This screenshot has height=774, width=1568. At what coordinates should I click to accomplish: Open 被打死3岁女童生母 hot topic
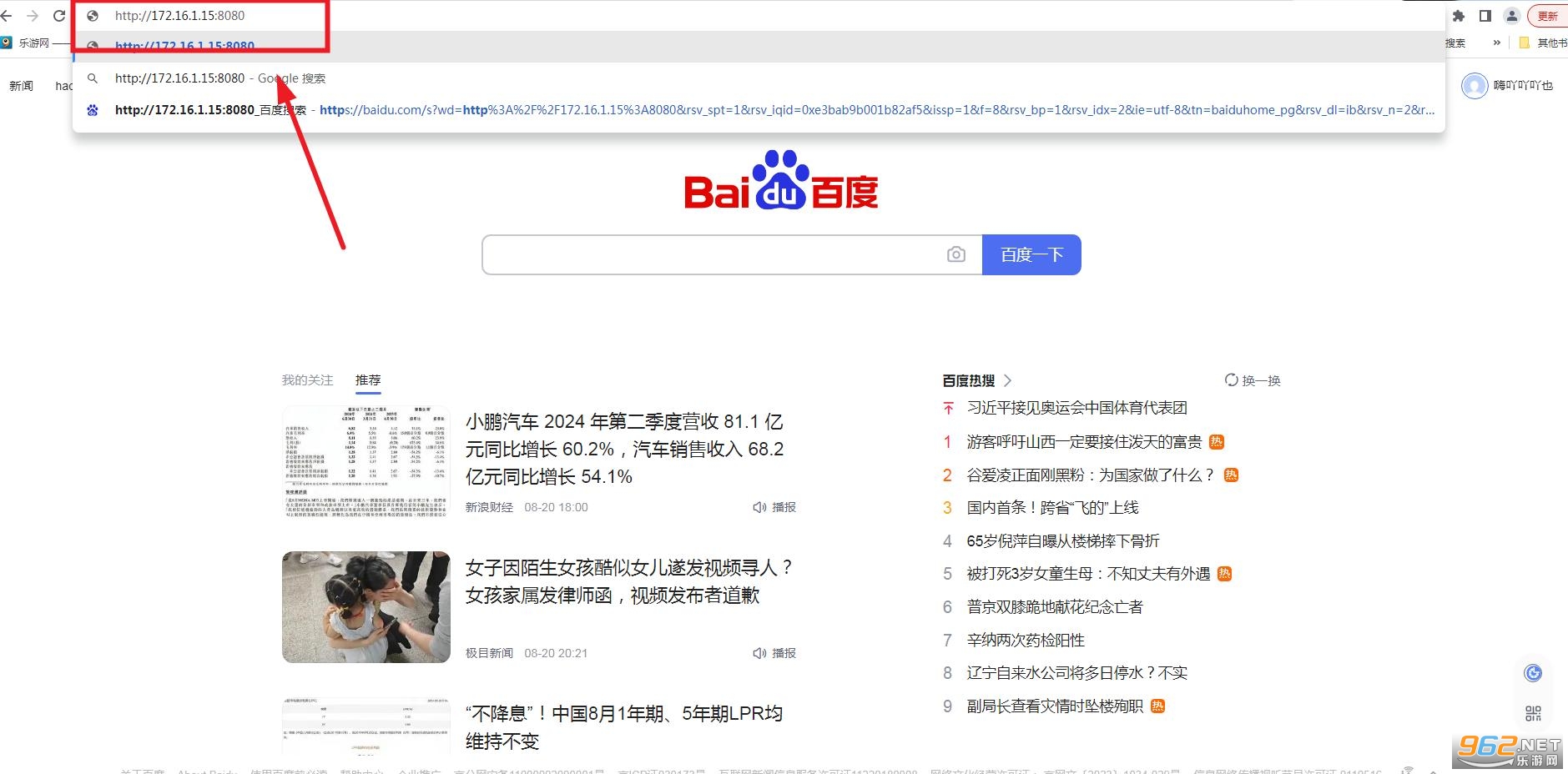1088,574
